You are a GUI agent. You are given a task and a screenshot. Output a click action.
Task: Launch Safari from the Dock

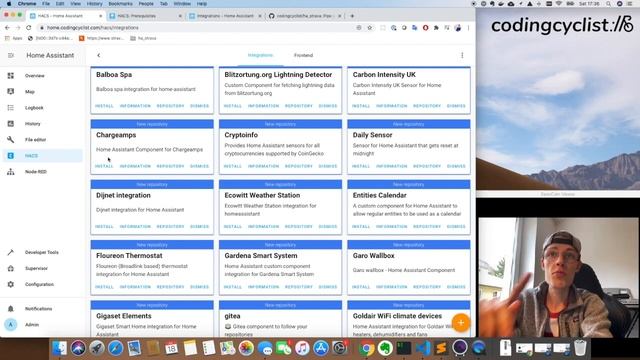click(x=116, y=348)
